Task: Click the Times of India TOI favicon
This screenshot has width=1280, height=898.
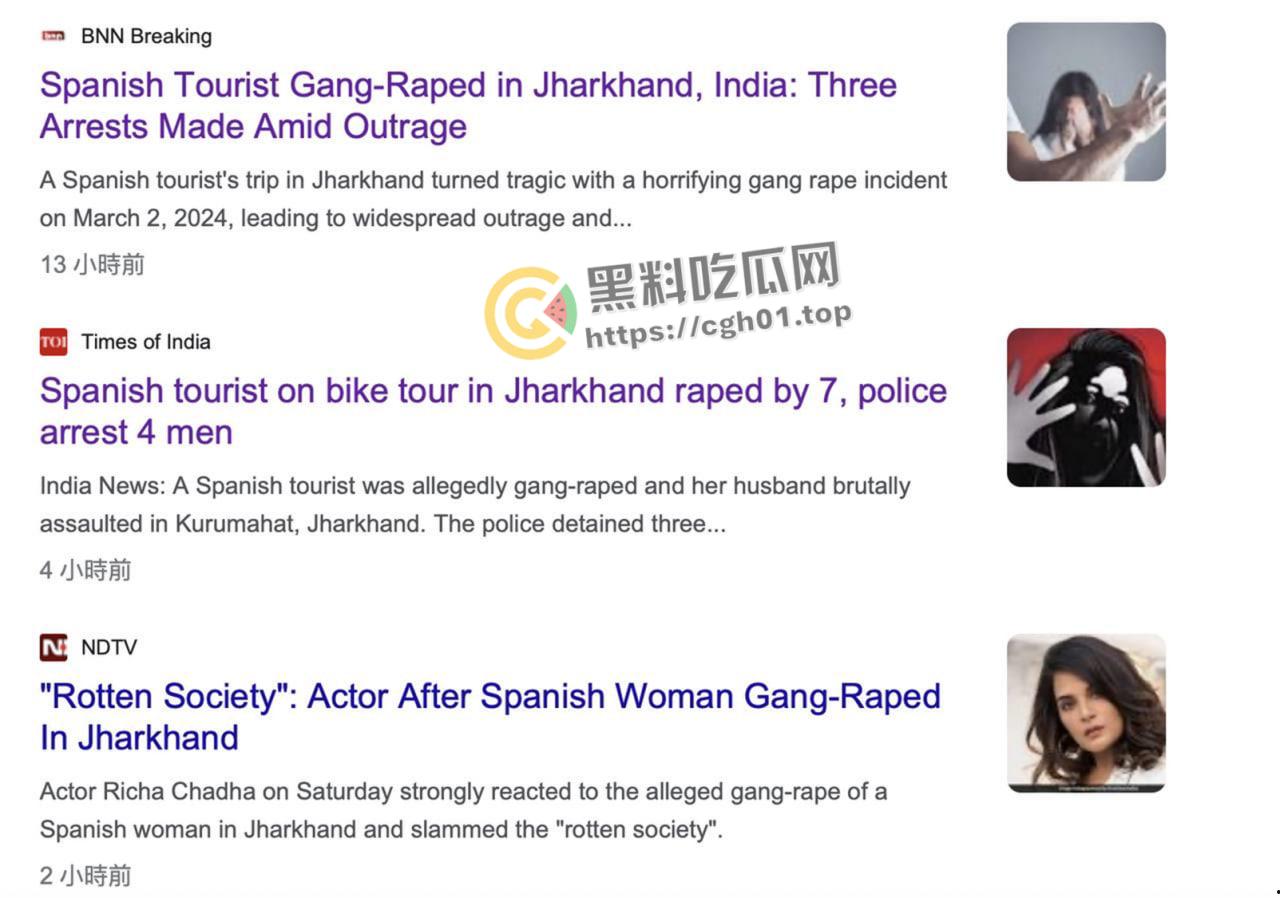Action: click(x=53, y=342)
